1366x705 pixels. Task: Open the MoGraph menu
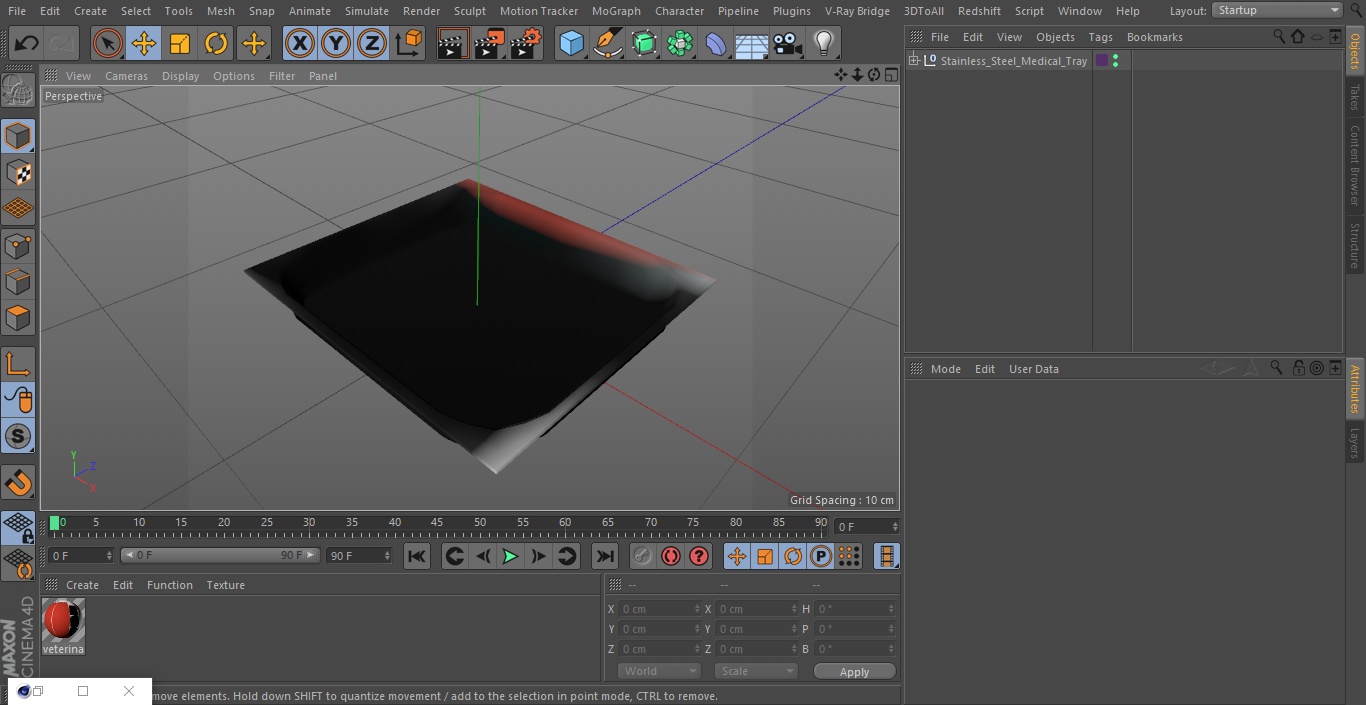pos(616,11)
